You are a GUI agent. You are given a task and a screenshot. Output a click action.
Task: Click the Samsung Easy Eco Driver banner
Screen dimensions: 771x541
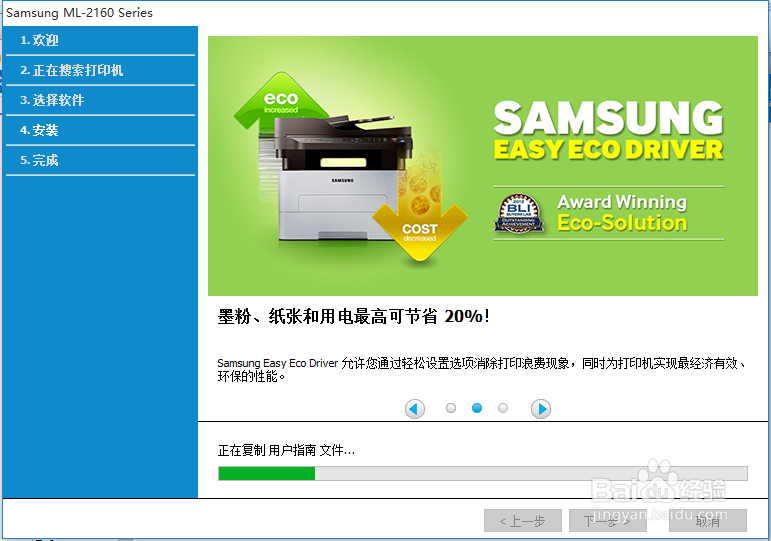[483, 166]
